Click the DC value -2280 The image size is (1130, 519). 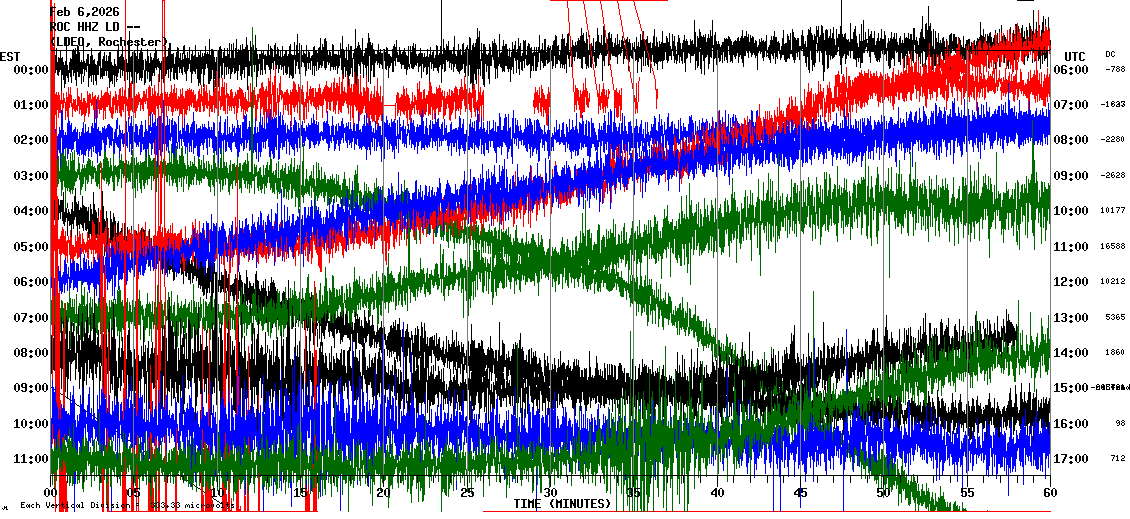click(1114, 140)
